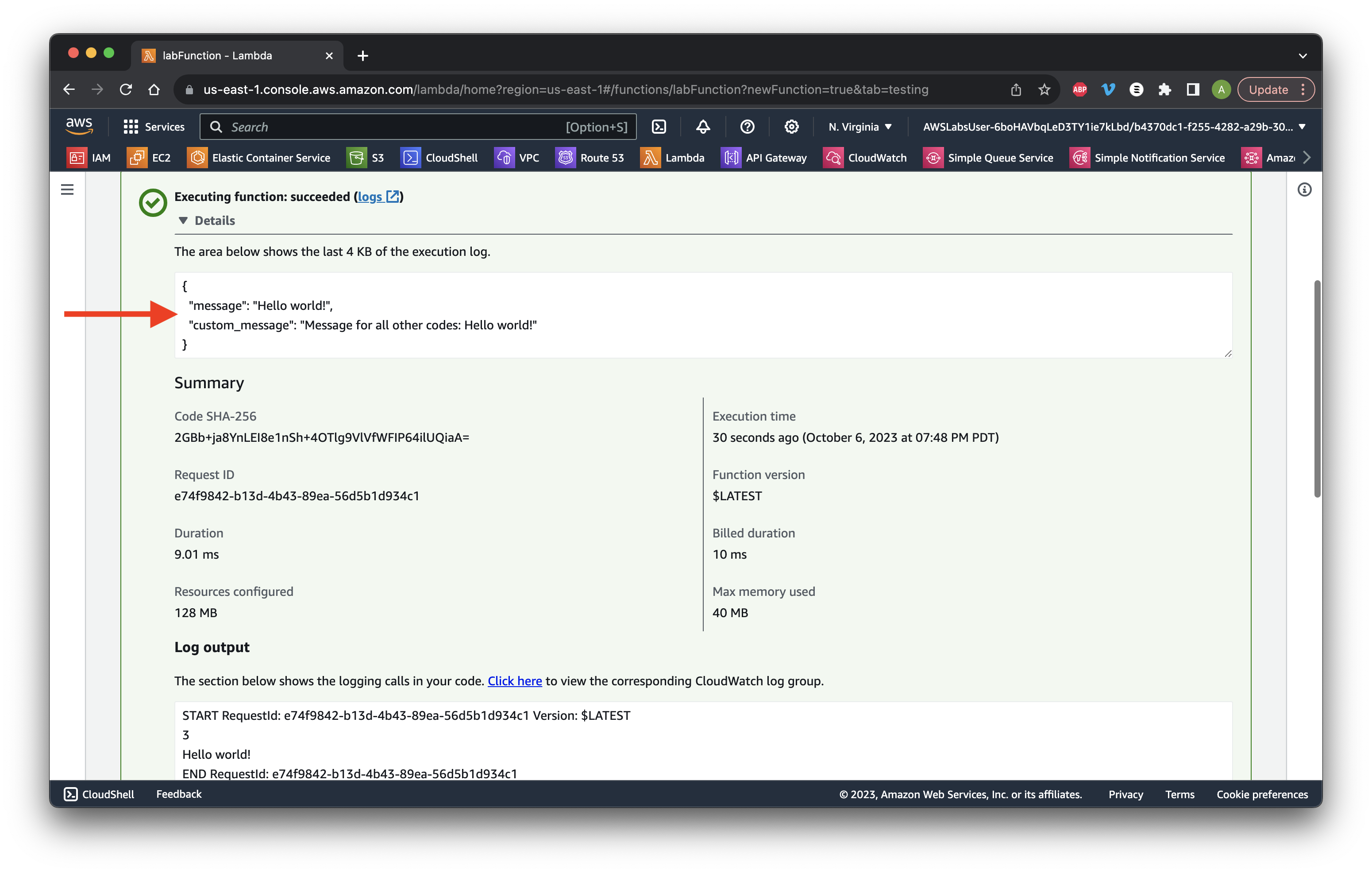Image resolution: width=1372 pixels, height=873 pixels.
Task: Open the Elastic Container Service shortcut
Action: pos(259,158)
